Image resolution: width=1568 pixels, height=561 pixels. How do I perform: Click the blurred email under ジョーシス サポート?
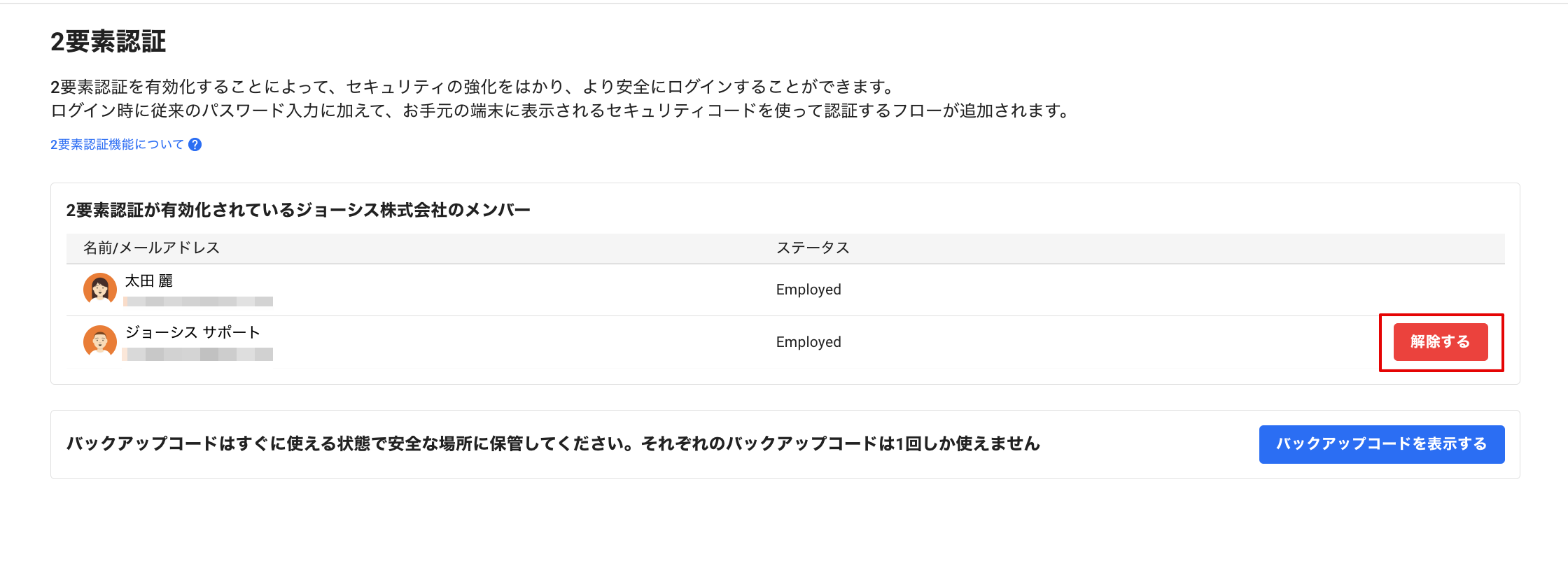(x=198, y=354)
